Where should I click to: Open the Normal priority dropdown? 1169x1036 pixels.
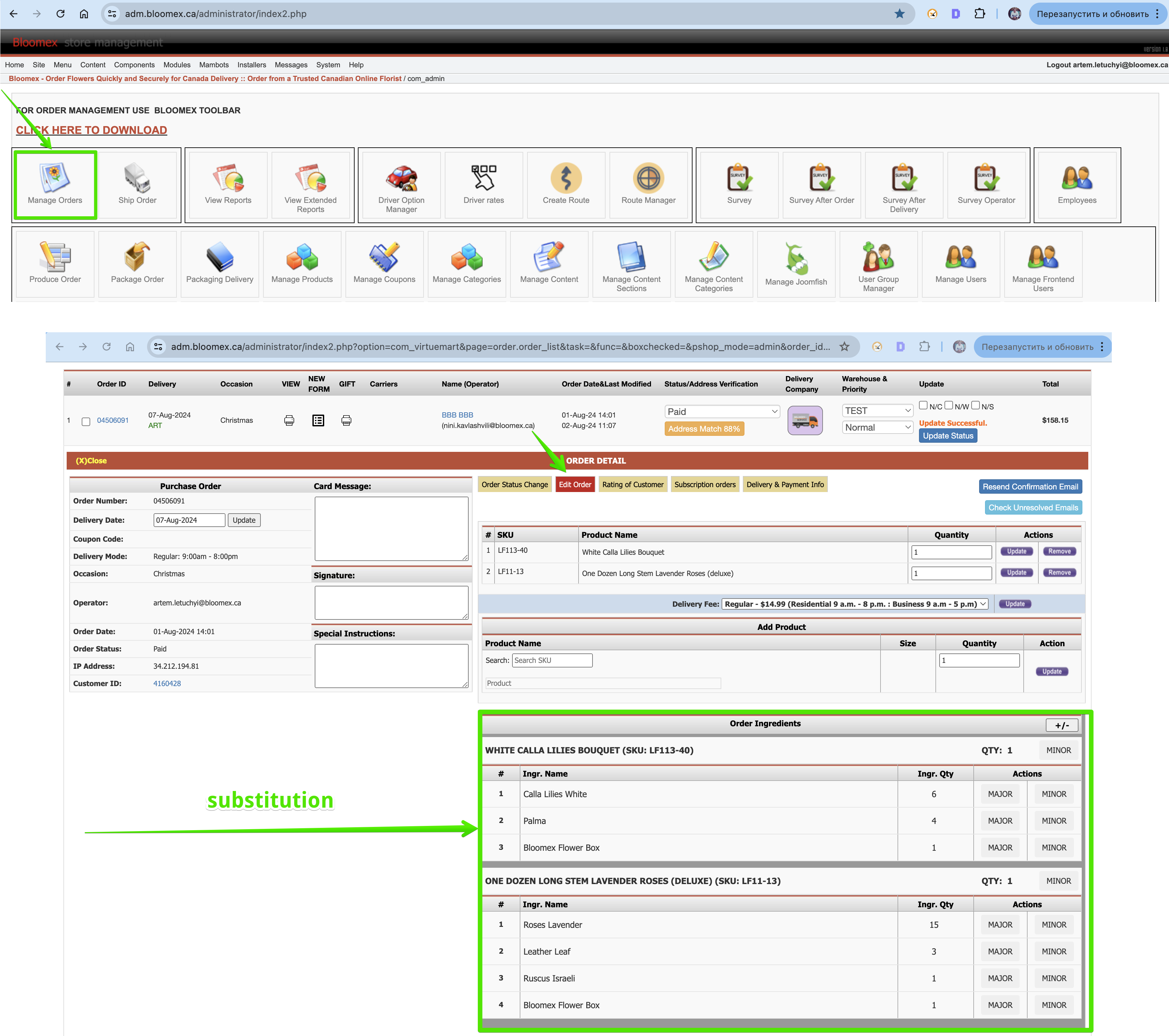pyautogui.click(x=877, y=427)
